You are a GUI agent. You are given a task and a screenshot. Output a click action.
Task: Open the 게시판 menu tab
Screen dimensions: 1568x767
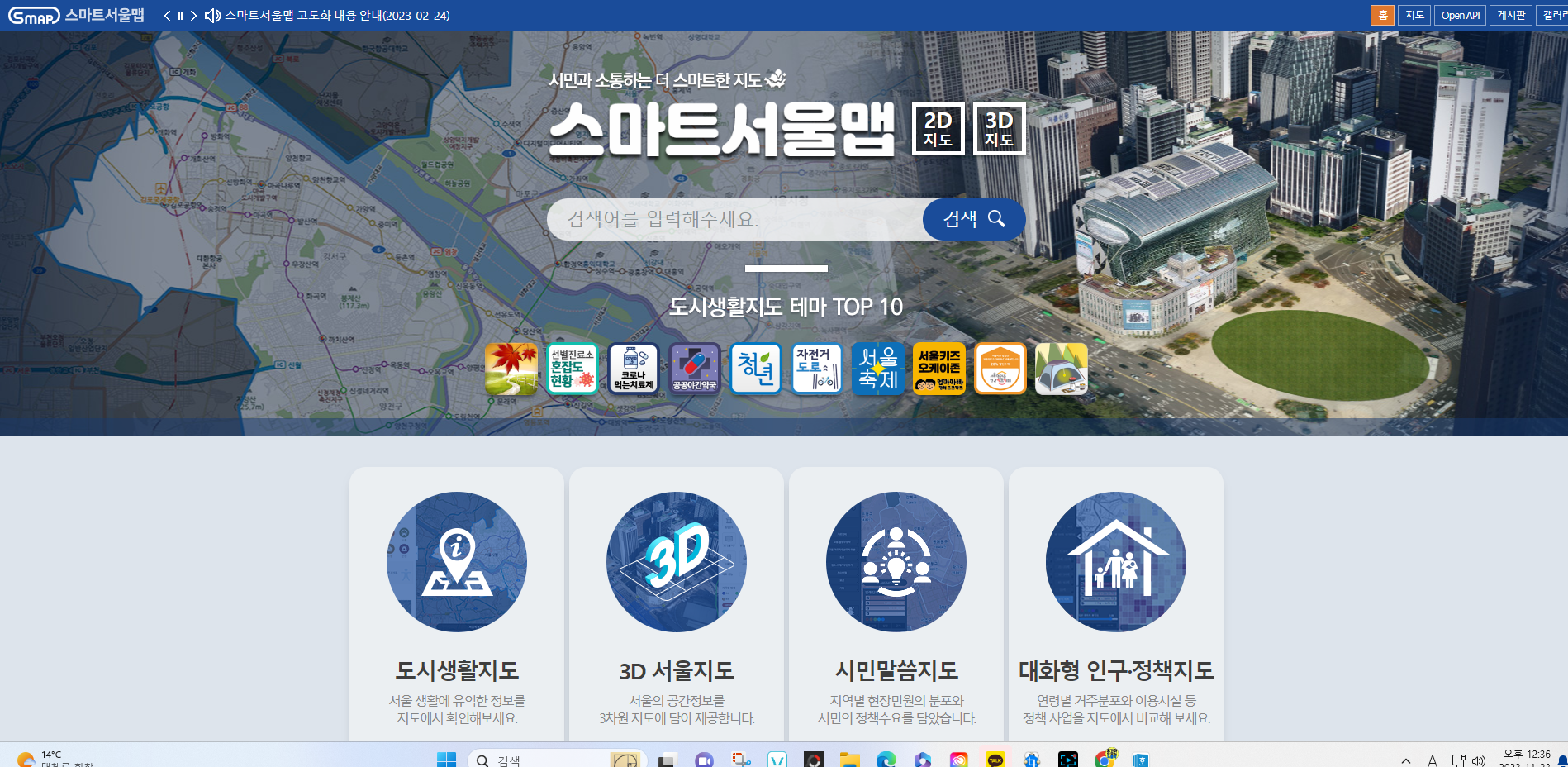(1511, 15)
